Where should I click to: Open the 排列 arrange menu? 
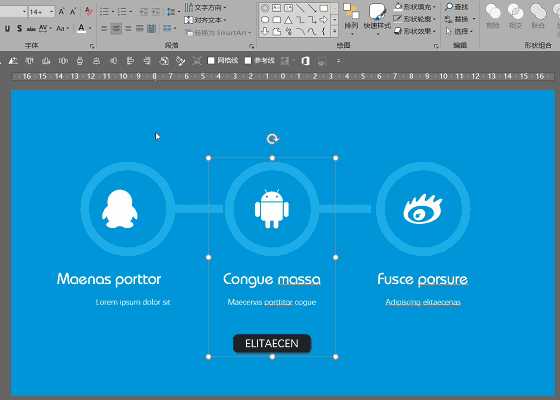pyautogui.click(x=351, y=19)
